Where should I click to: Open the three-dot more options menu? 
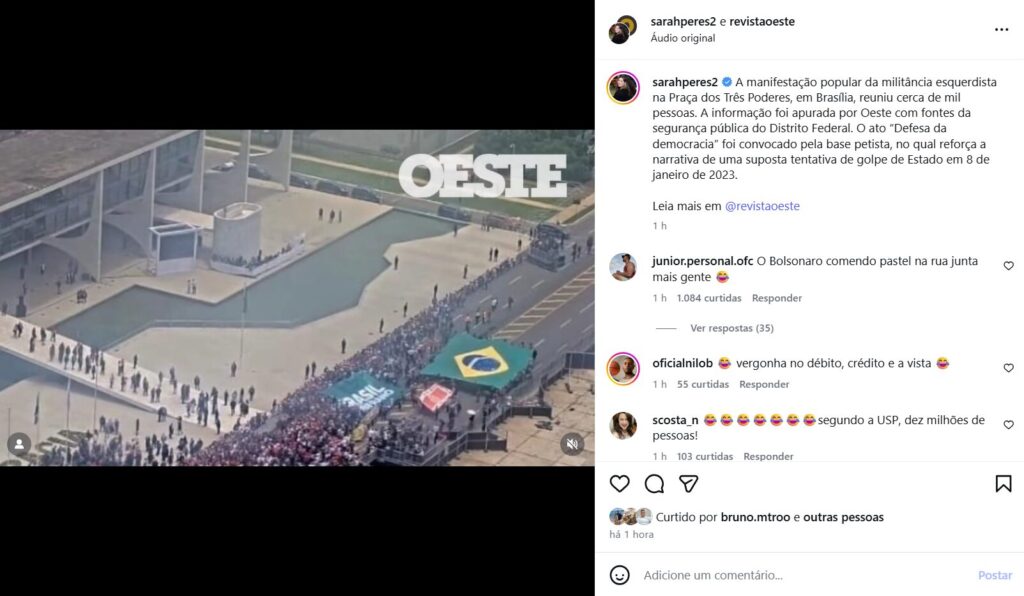pyautogui.click(x=1001, y=29)
